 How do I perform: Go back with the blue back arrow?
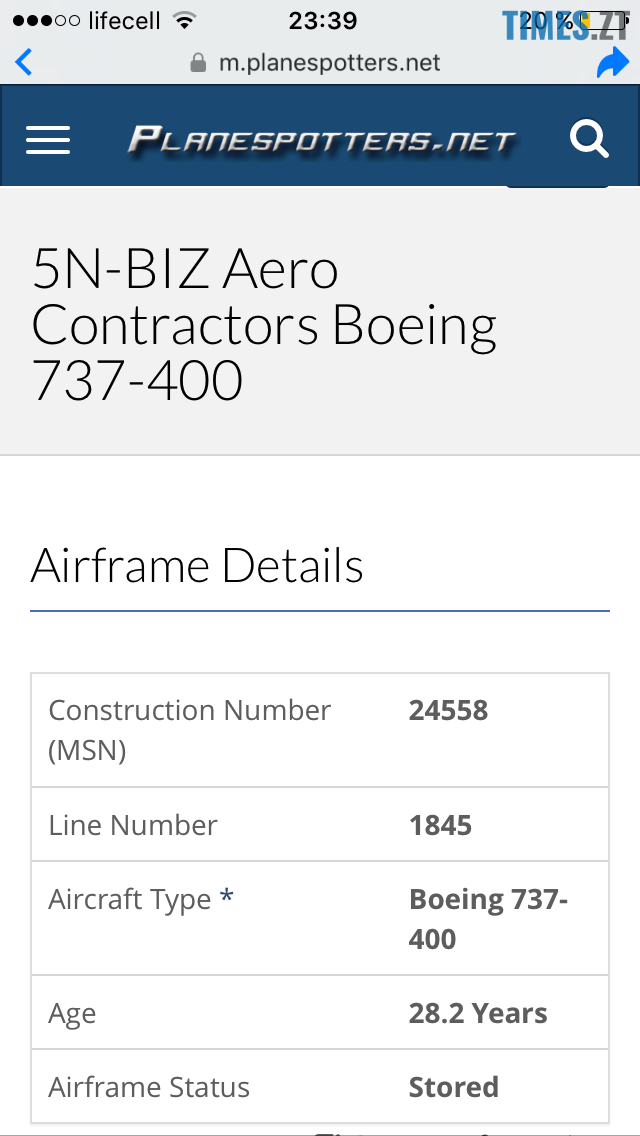24,63
